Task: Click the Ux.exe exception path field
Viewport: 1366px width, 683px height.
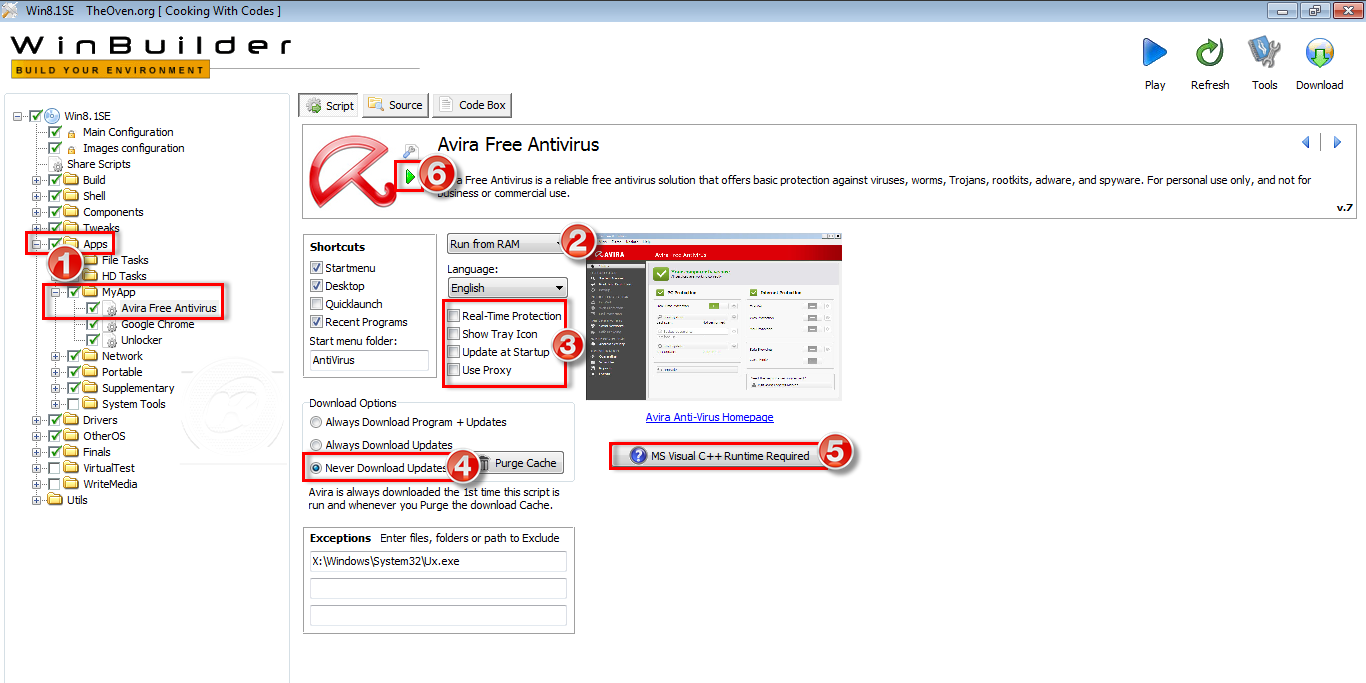Action: click(x=438, y=561)
